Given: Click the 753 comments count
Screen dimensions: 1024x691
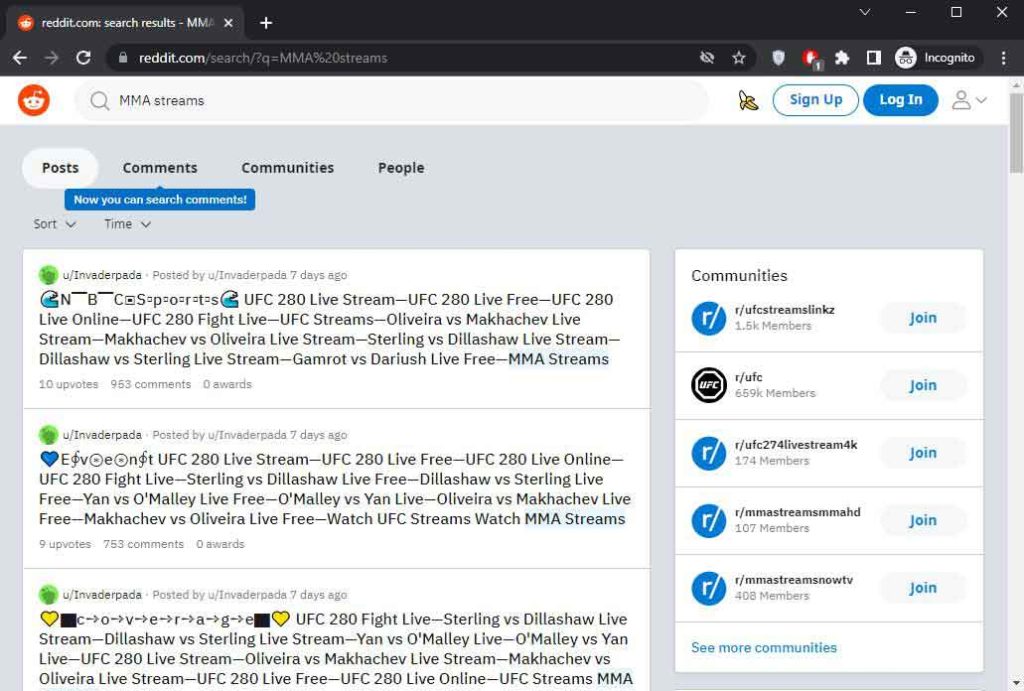Looking at the screenshot, I should click(144, 544).
